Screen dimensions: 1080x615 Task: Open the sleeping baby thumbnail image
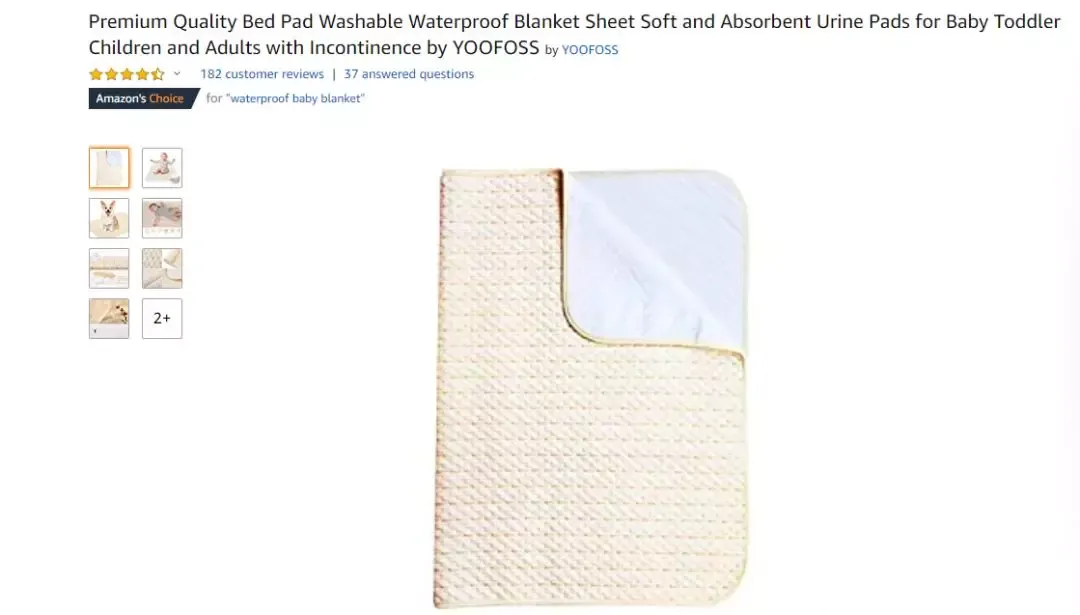tap(162, 218)
